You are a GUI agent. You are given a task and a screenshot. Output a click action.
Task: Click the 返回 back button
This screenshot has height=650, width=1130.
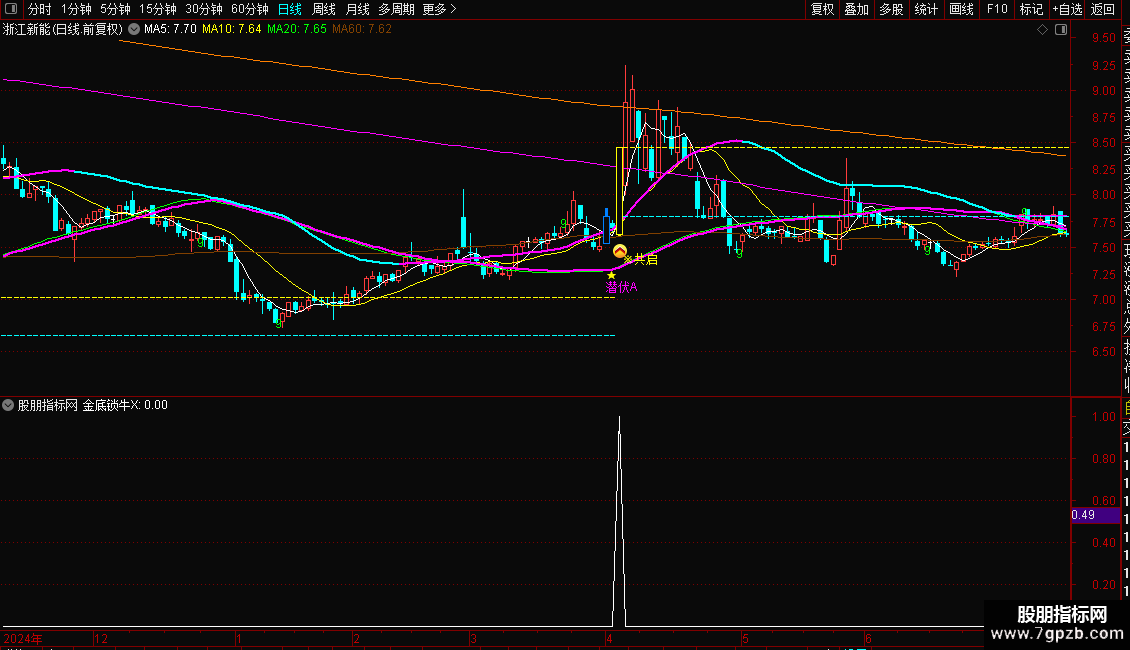1103,9
